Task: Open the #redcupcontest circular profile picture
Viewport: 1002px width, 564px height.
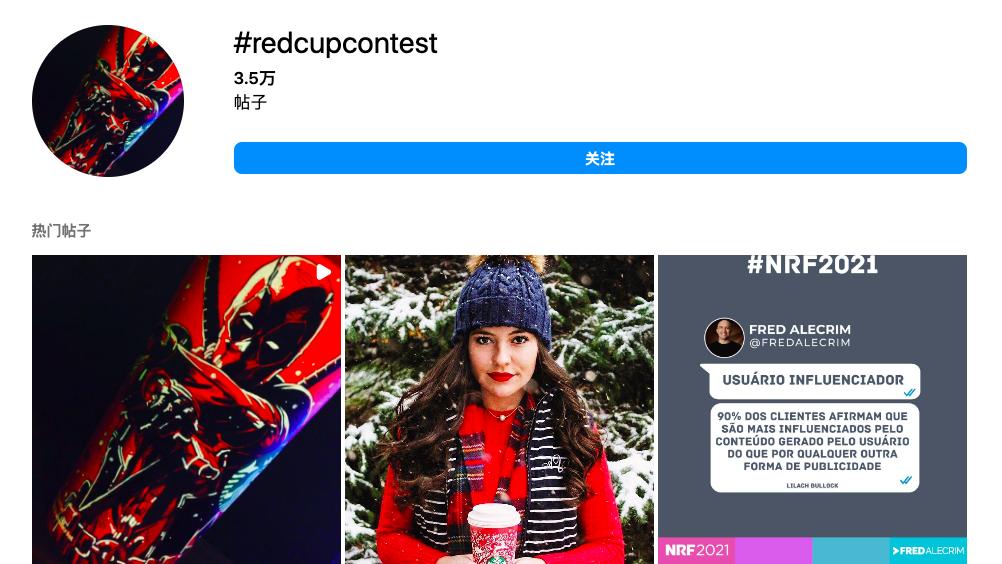Action: 108,101
